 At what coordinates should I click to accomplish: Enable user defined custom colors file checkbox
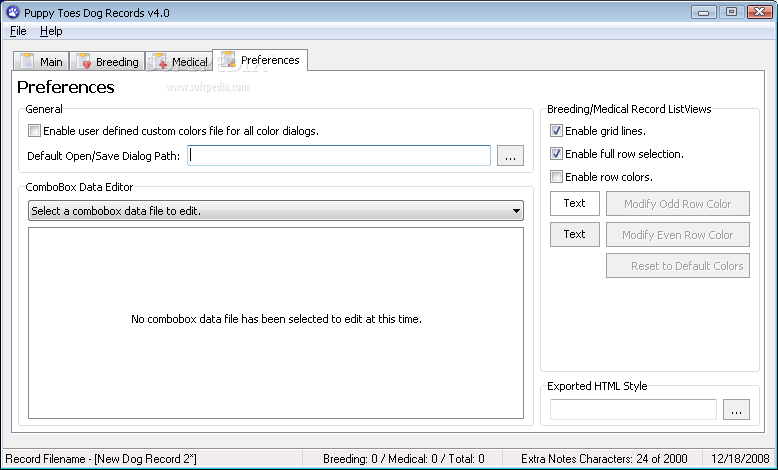[x=34, y=131]
